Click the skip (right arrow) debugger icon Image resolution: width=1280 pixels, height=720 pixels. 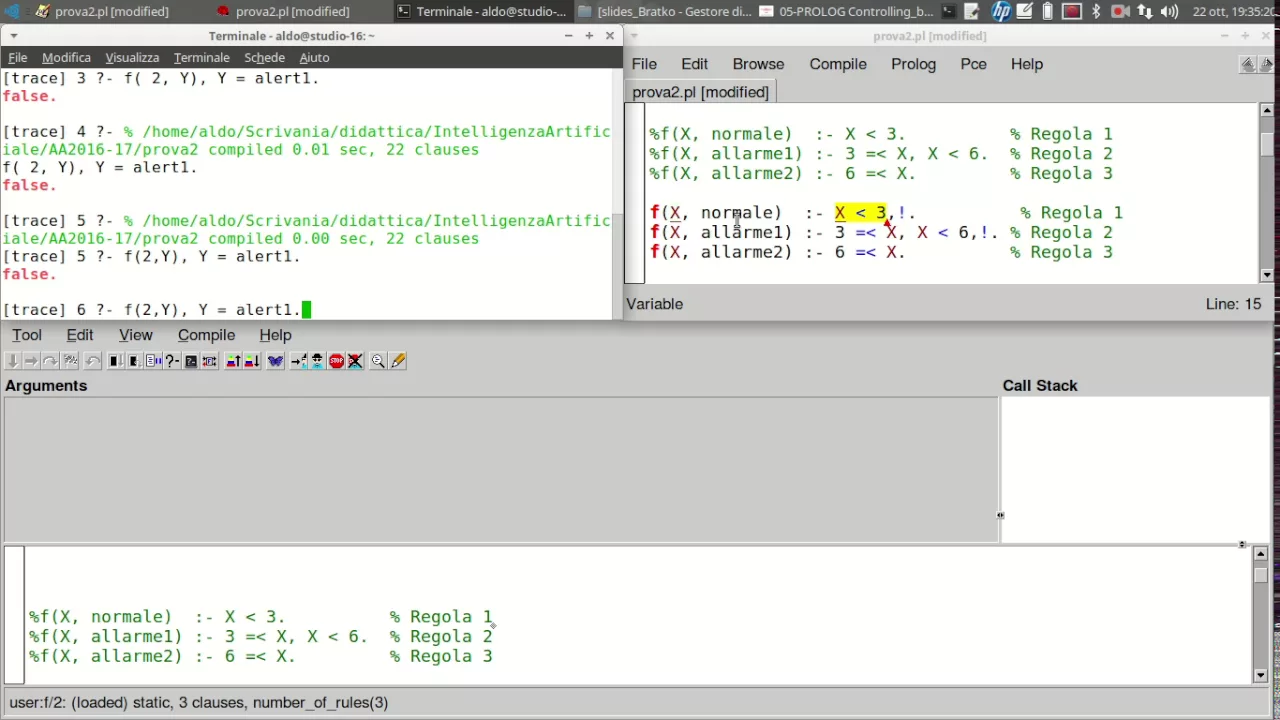click(x=31, y=361)
